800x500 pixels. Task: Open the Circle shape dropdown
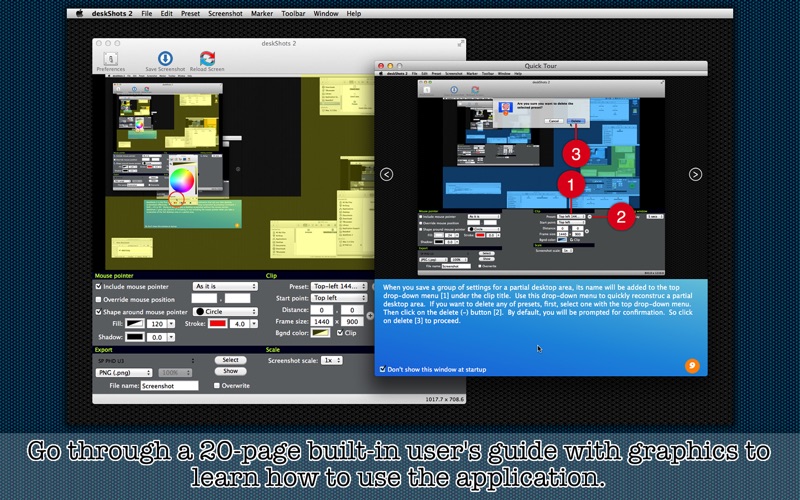pyautogui.click(x=225, y=311)
